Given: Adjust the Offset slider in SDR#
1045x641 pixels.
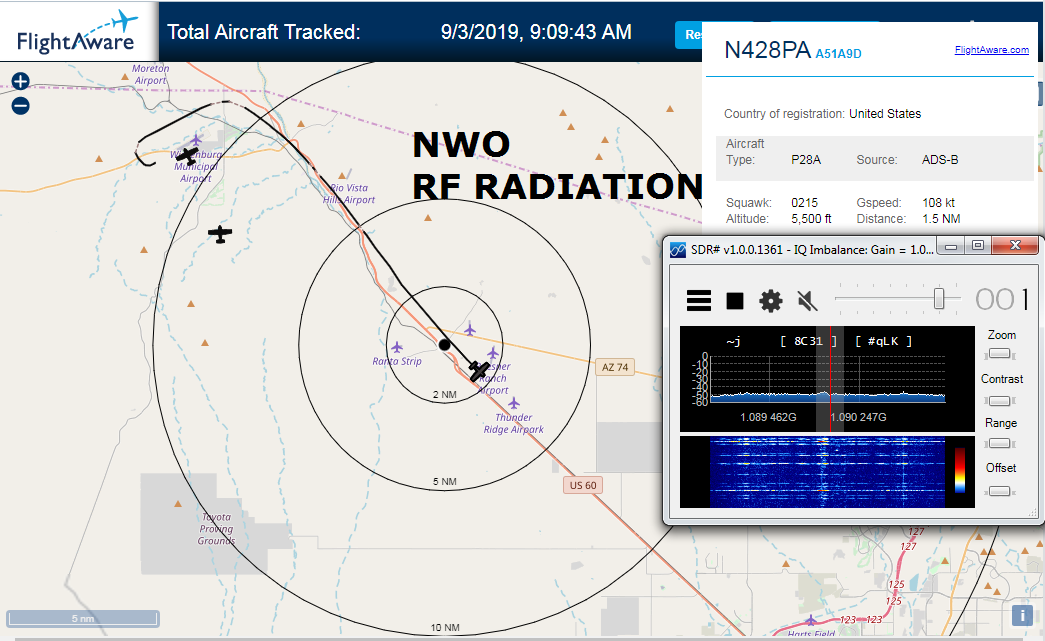Looking at the screenshot, I should pyautogui.click(x=998, y=491).
